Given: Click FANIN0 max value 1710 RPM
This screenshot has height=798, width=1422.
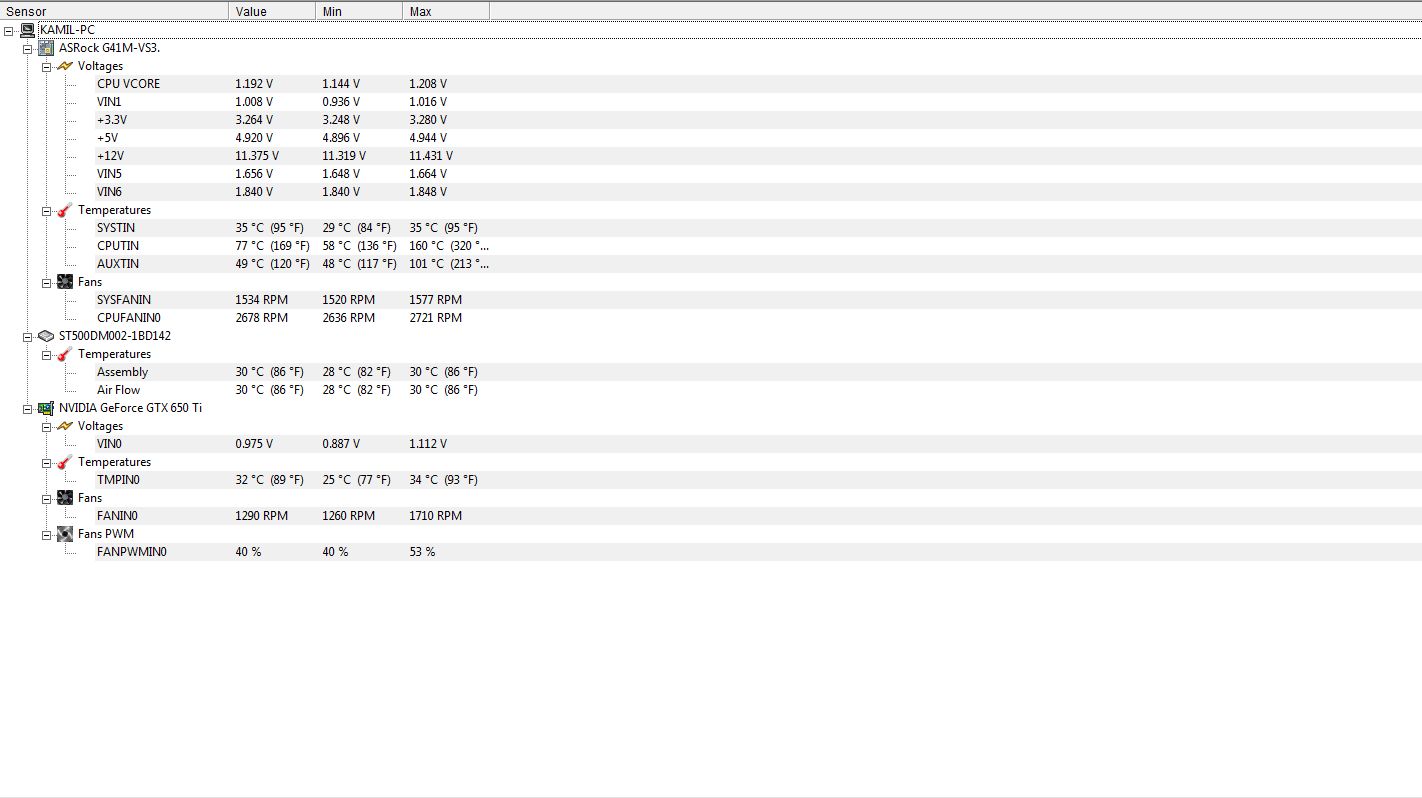Looking at the screenshot, I should [x=435, y=516].
